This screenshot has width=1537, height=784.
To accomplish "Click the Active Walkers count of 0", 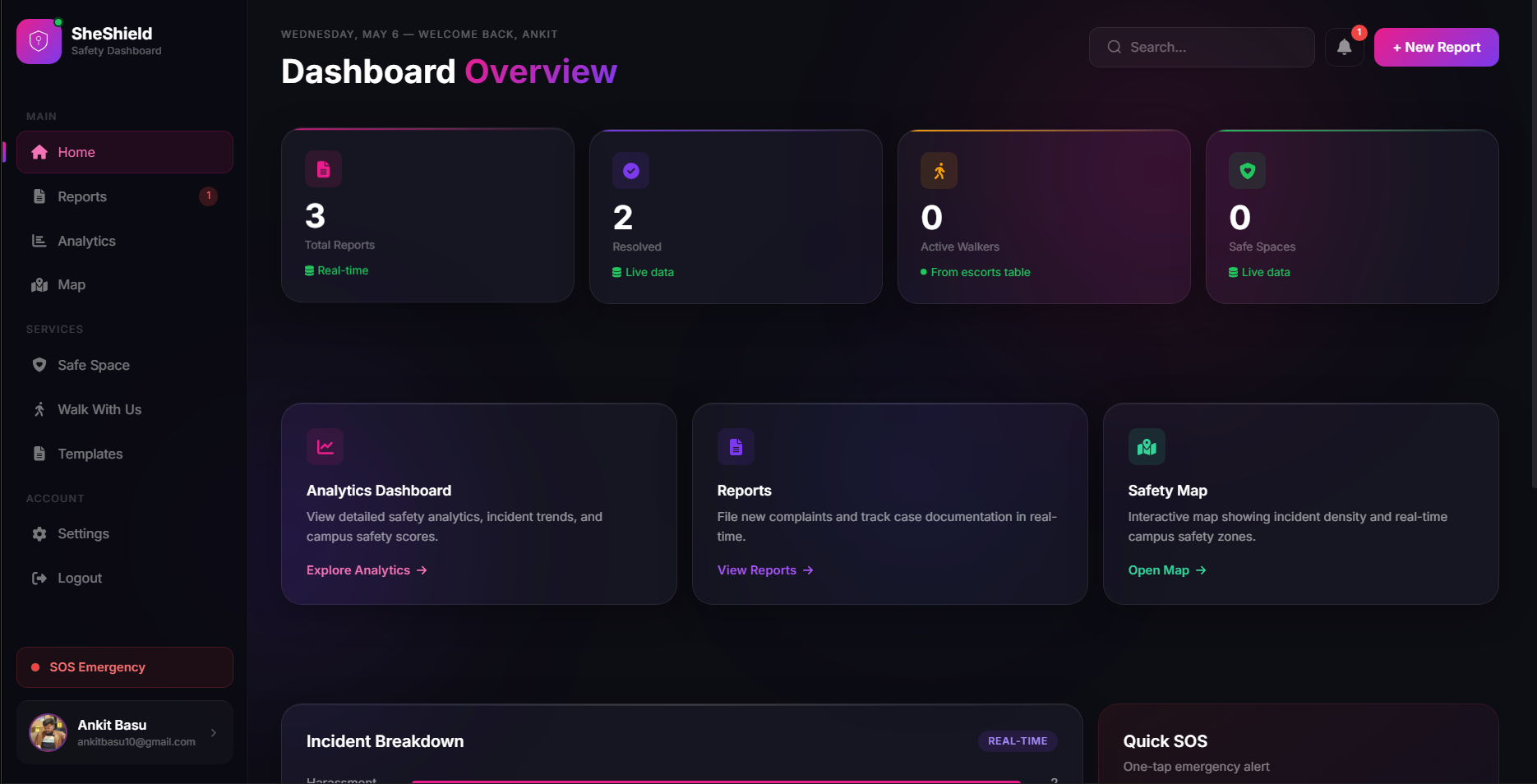I will coord(931,218).
